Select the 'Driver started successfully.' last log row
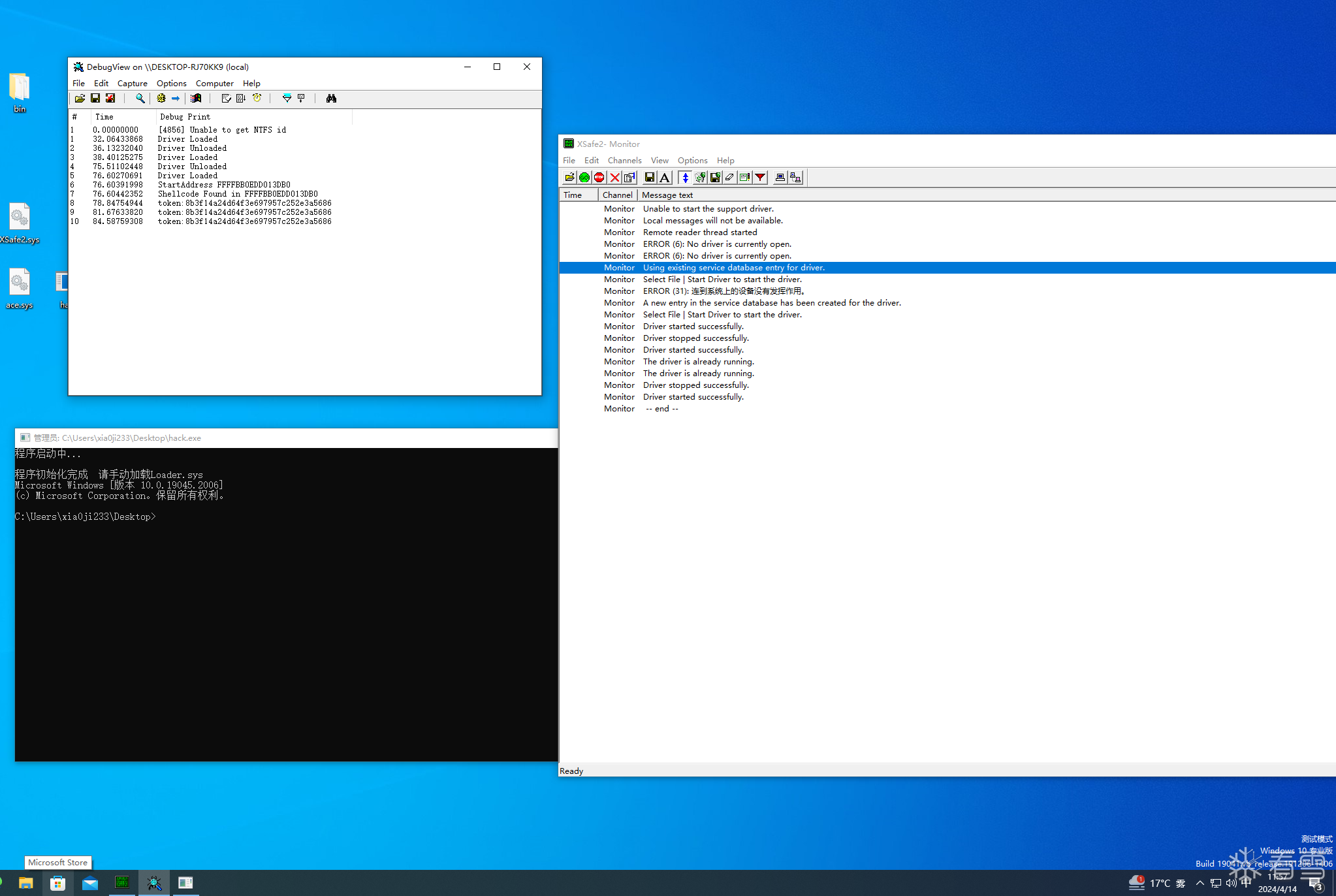1336x896 pixels. pyautogui.click(x=693, y=397)
